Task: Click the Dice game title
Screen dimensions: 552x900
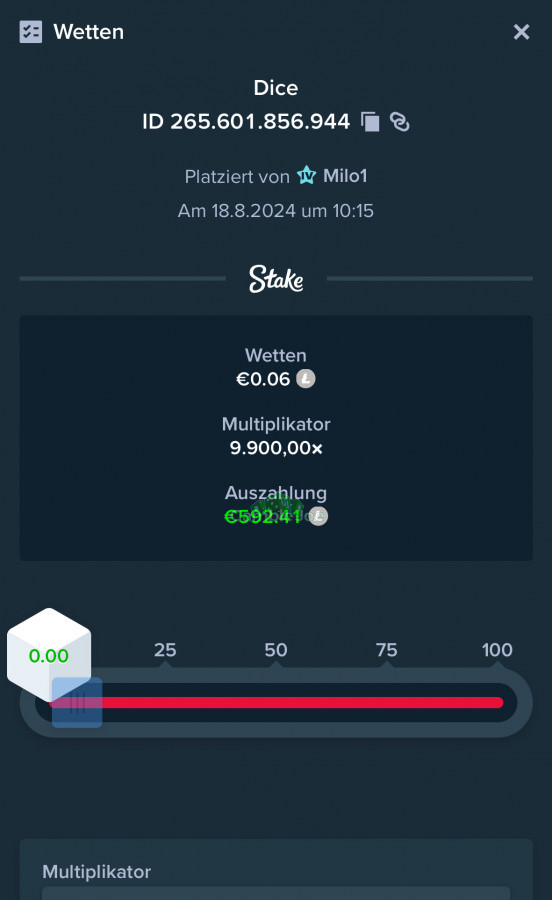Action: coord(276,88)
